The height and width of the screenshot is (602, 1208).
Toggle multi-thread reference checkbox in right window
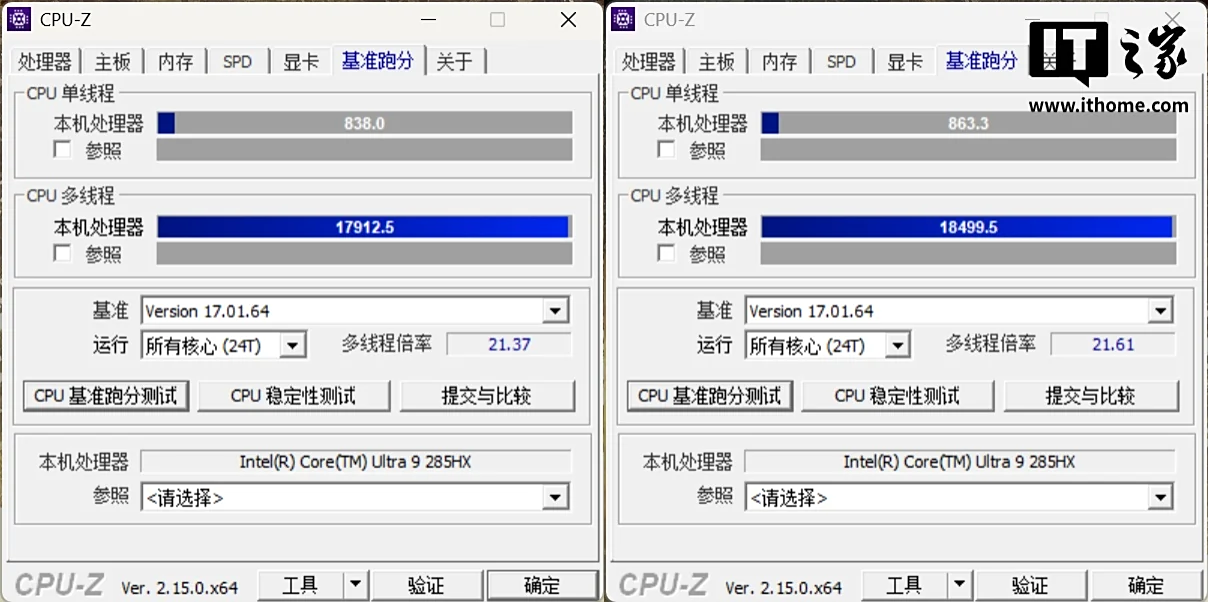[667, 254]
